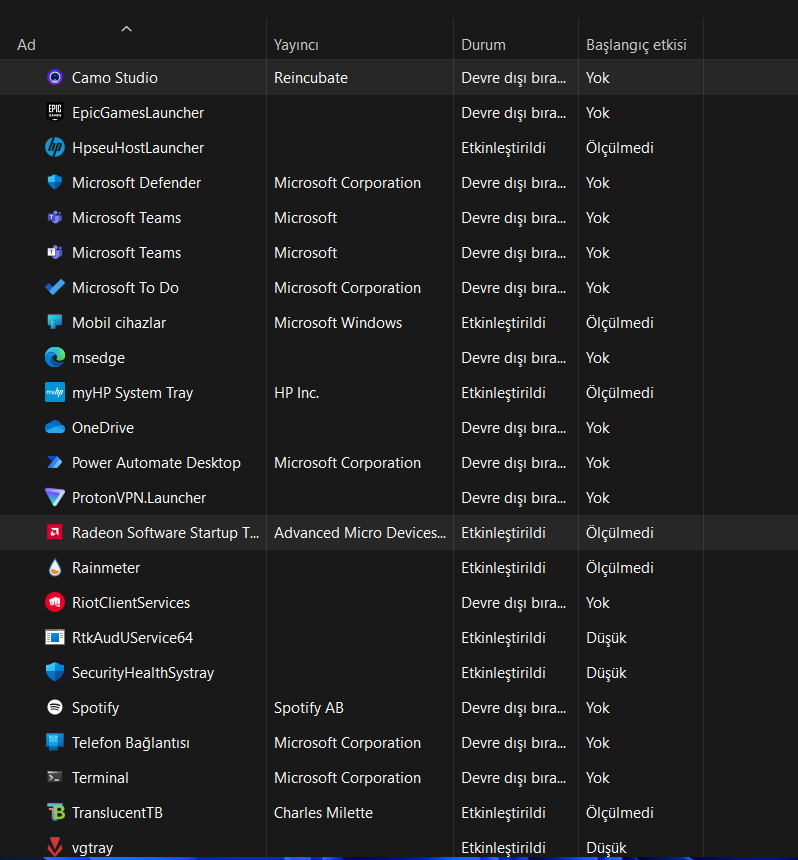Sort by Başlangıç etkisi column header
The image size is (798, 860).
(x=636, y=45)
